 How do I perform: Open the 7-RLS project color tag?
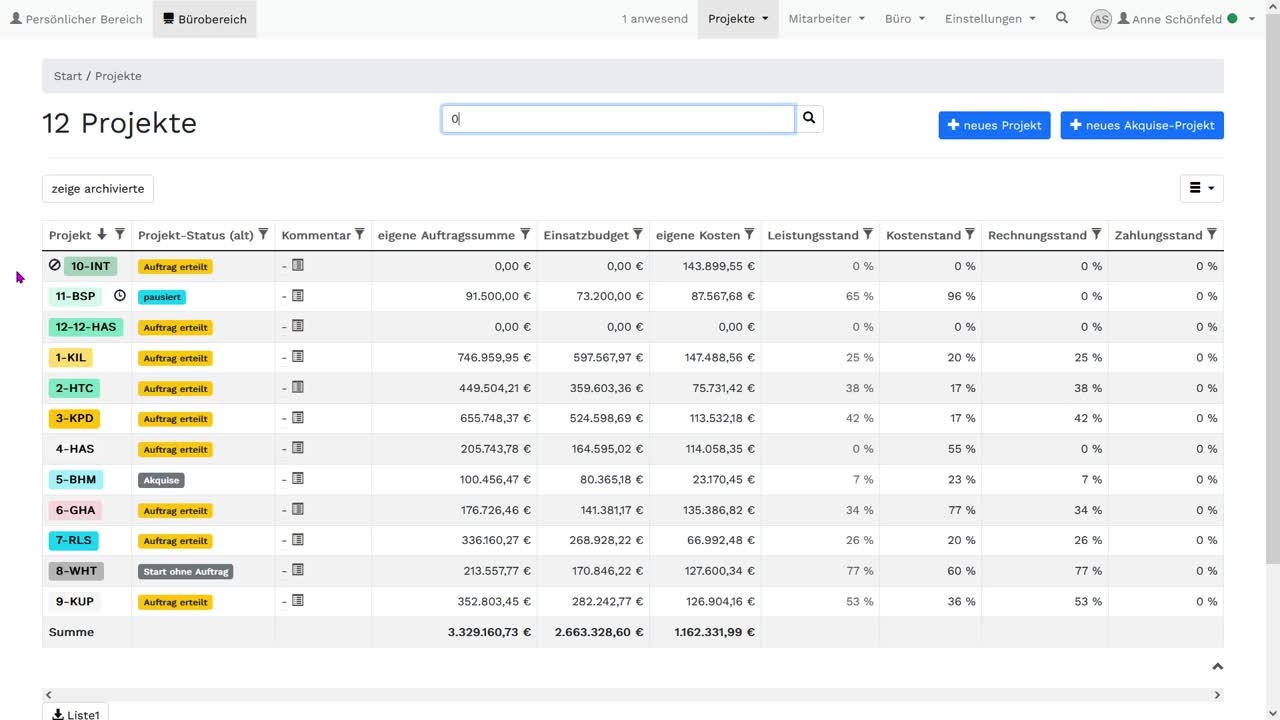[x=74, y=541]
